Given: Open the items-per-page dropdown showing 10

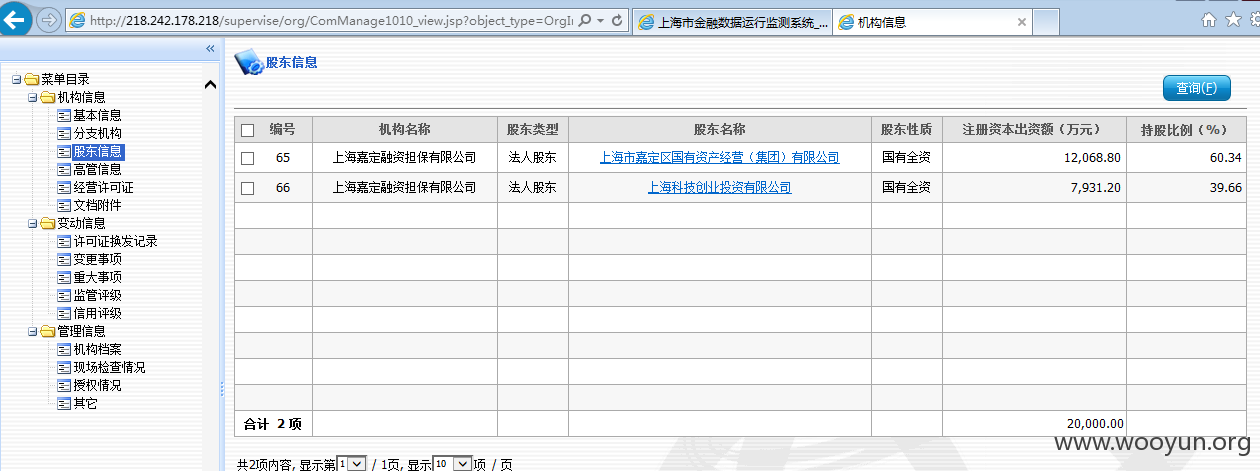Looking at the screenshot, I should tap(452, 464).
